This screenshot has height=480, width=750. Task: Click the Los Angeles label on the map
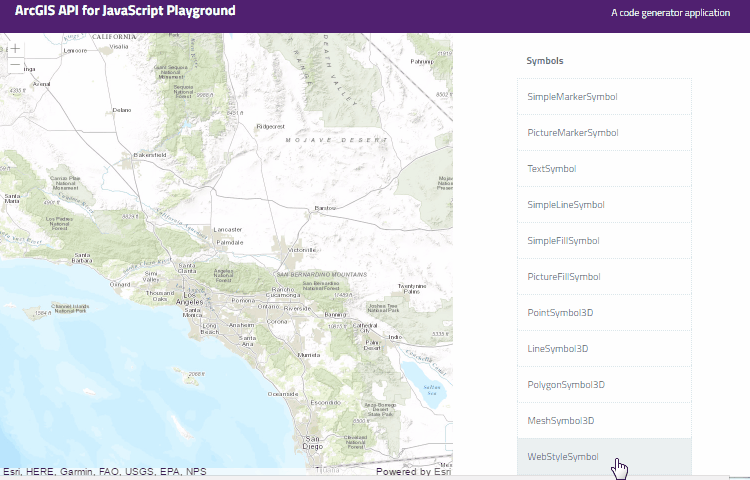[x=189, y=298]
